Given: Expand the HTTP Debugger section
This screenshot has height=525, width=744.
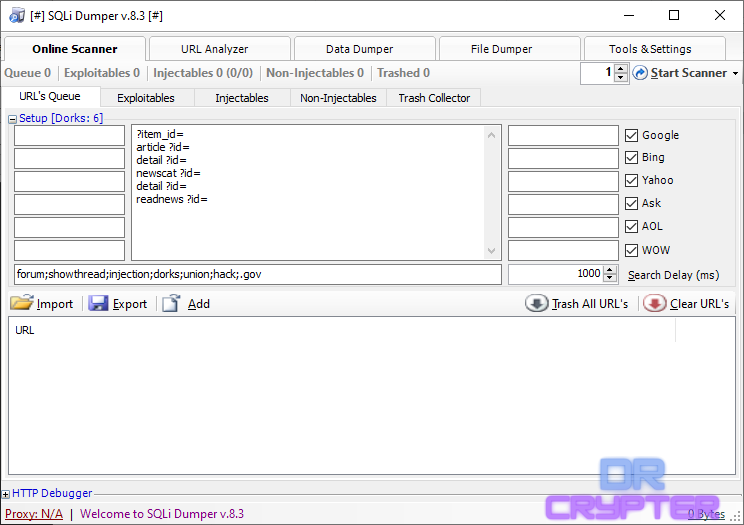Looking at the screenshot, I should pos(6,494).
